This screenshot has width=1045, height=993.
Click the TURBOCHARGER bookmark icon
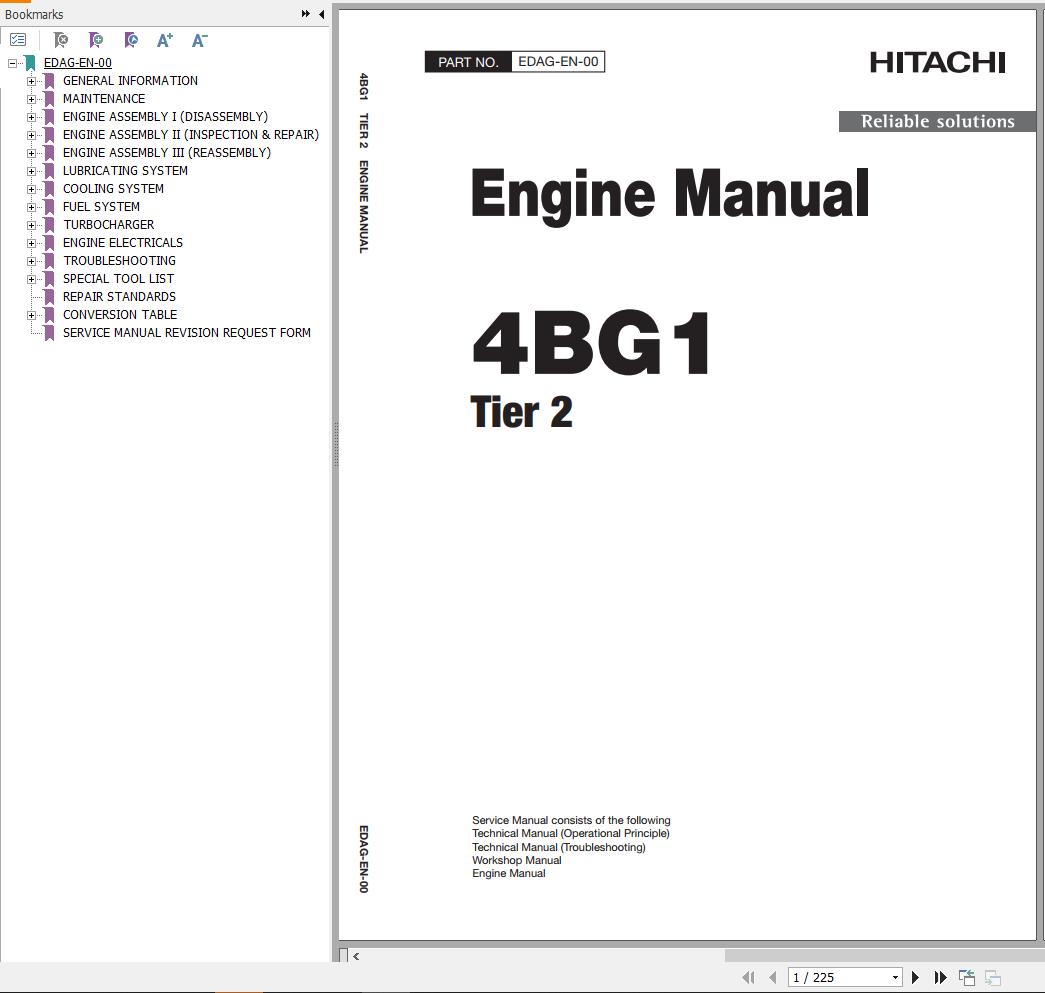click(x=49, y=225)
